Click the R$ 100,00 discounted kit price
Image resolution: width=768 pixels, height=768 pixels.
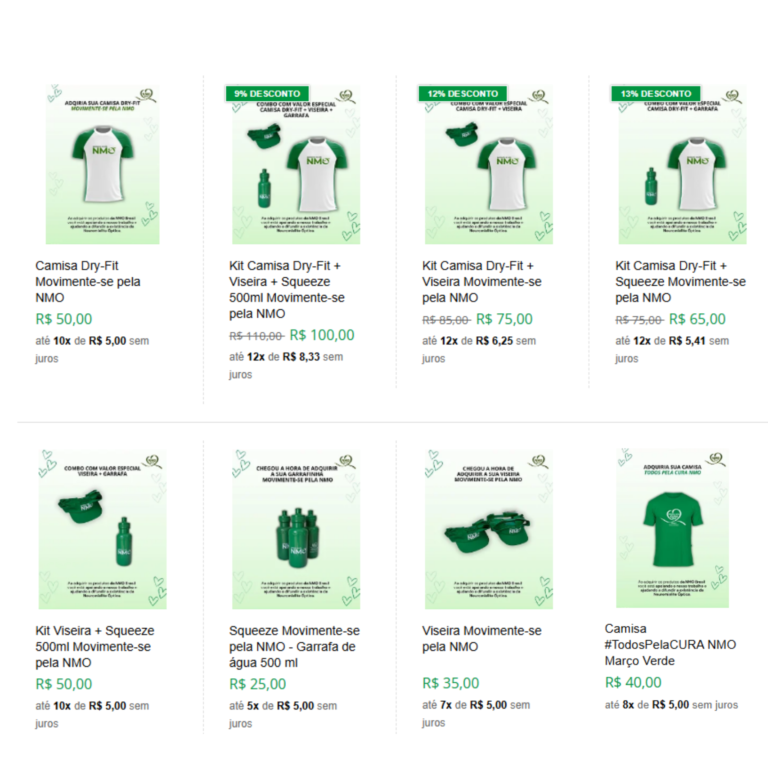321,336
